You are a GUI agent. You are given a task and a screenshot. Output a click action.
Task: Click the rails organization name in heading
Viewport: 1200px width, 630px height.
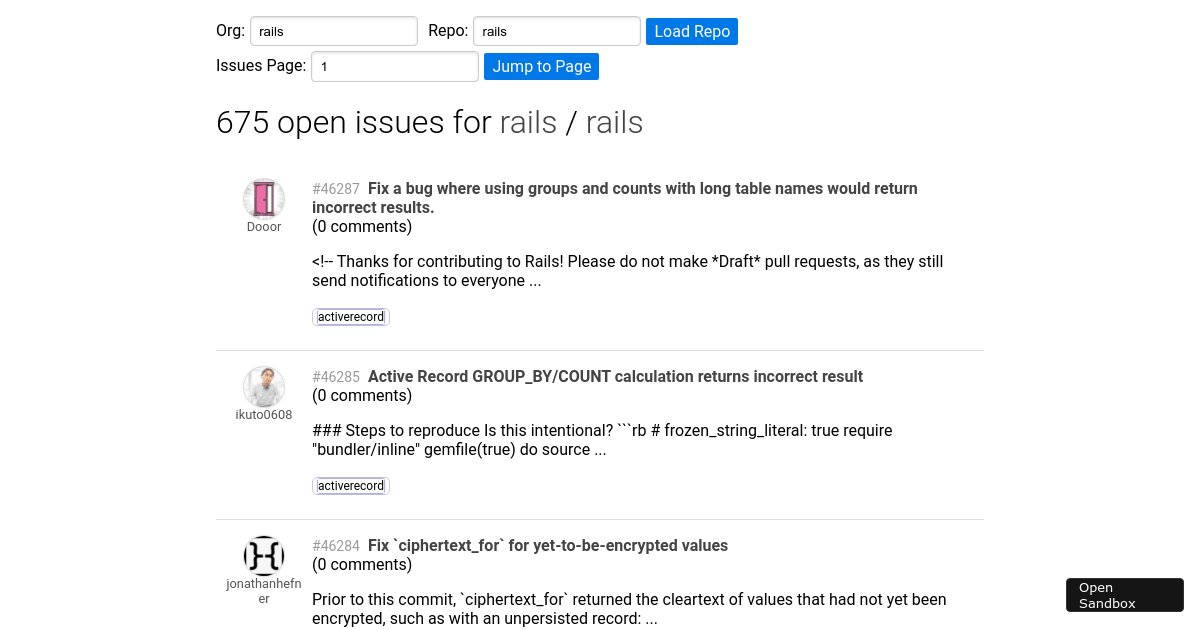click(x=528, y=122)
